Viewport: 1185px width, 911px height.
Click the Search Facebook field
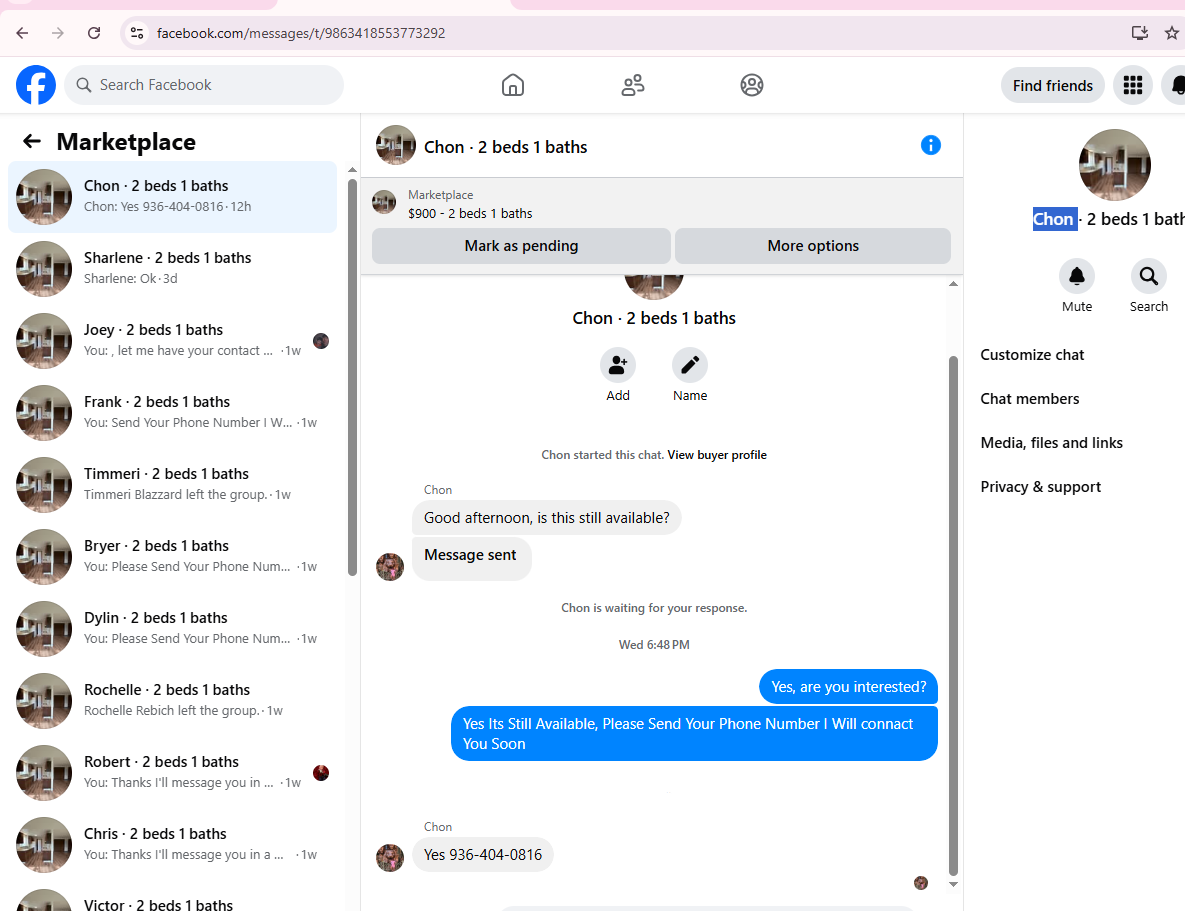(204, 85)
